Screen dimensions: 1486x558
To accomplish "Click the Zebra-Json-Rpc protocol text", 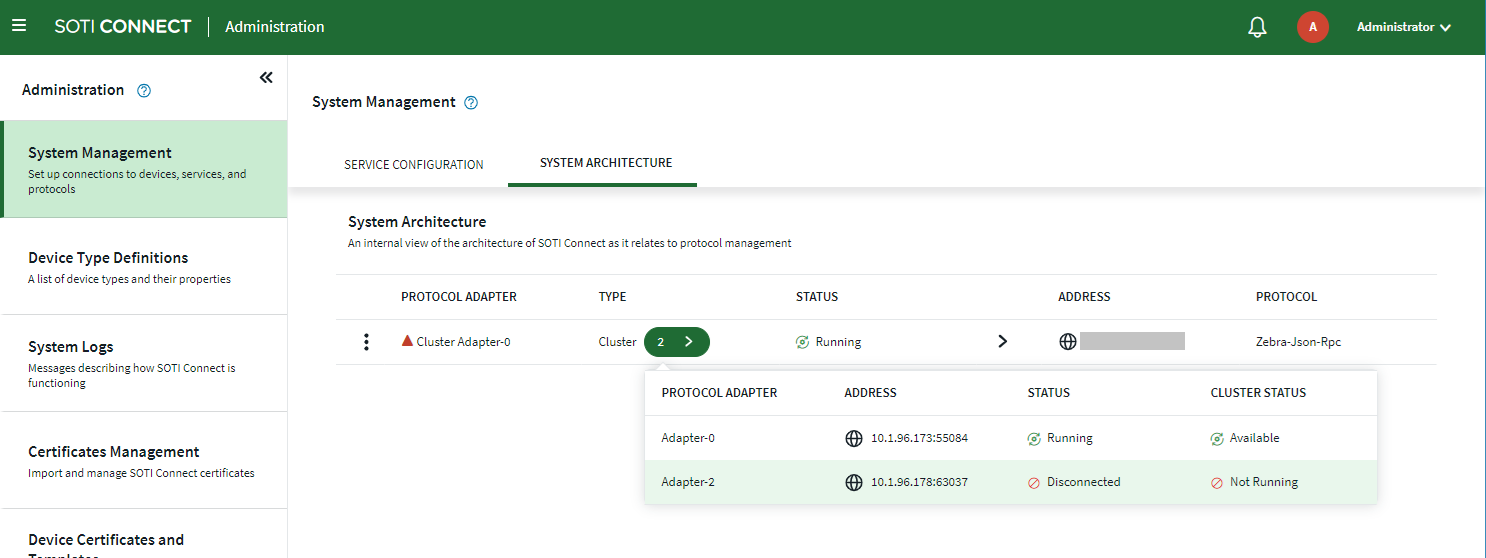I will (1298, 342).
